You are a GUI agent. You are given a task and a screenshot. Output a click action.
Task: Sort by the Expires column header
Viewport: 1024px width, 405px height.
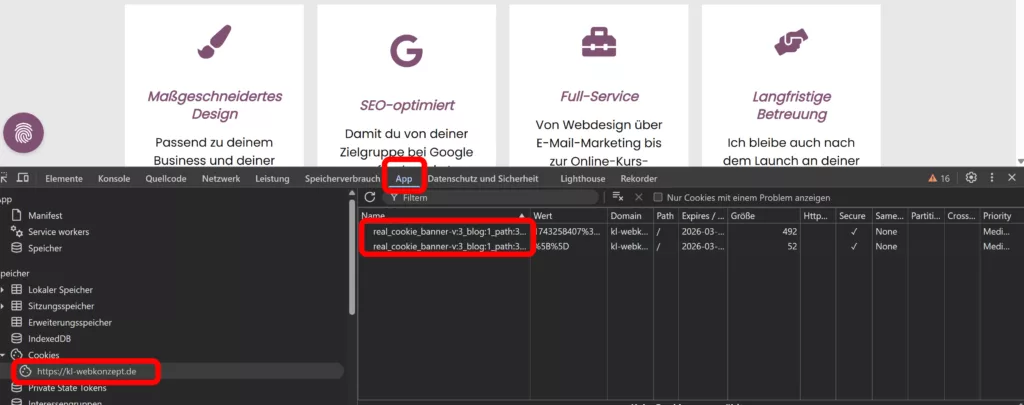click(x=703, y=216)
